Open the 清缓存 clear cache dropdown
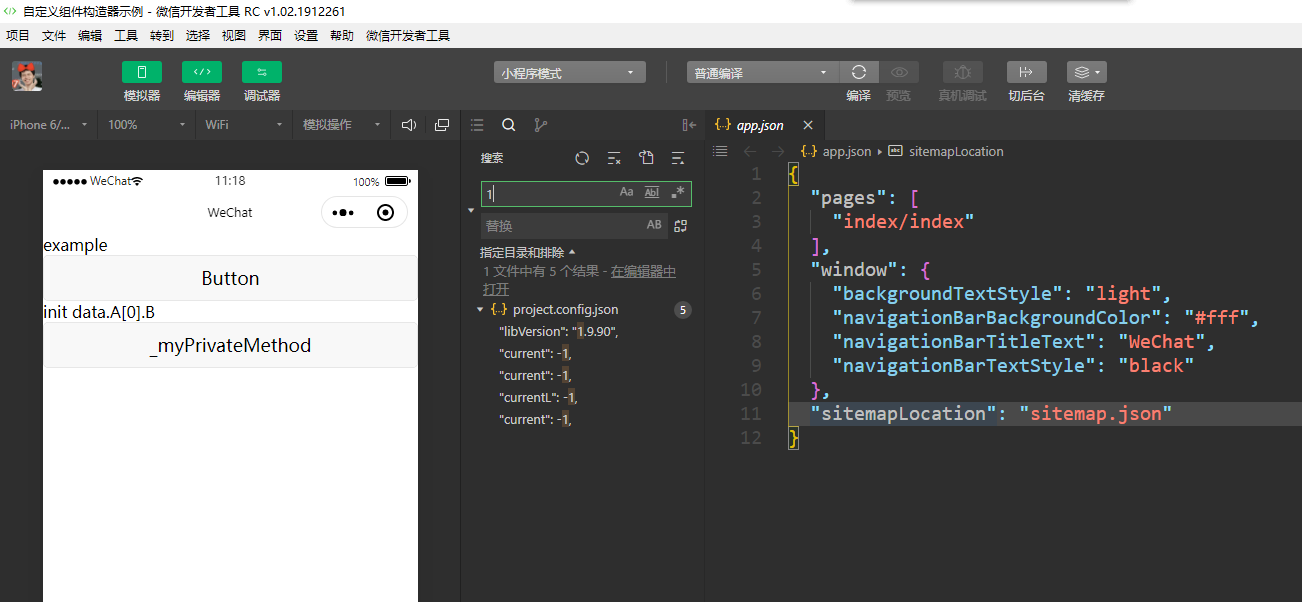This screenshot has width=1302, height=602. pyautogui.click(x=1086, y=72)
